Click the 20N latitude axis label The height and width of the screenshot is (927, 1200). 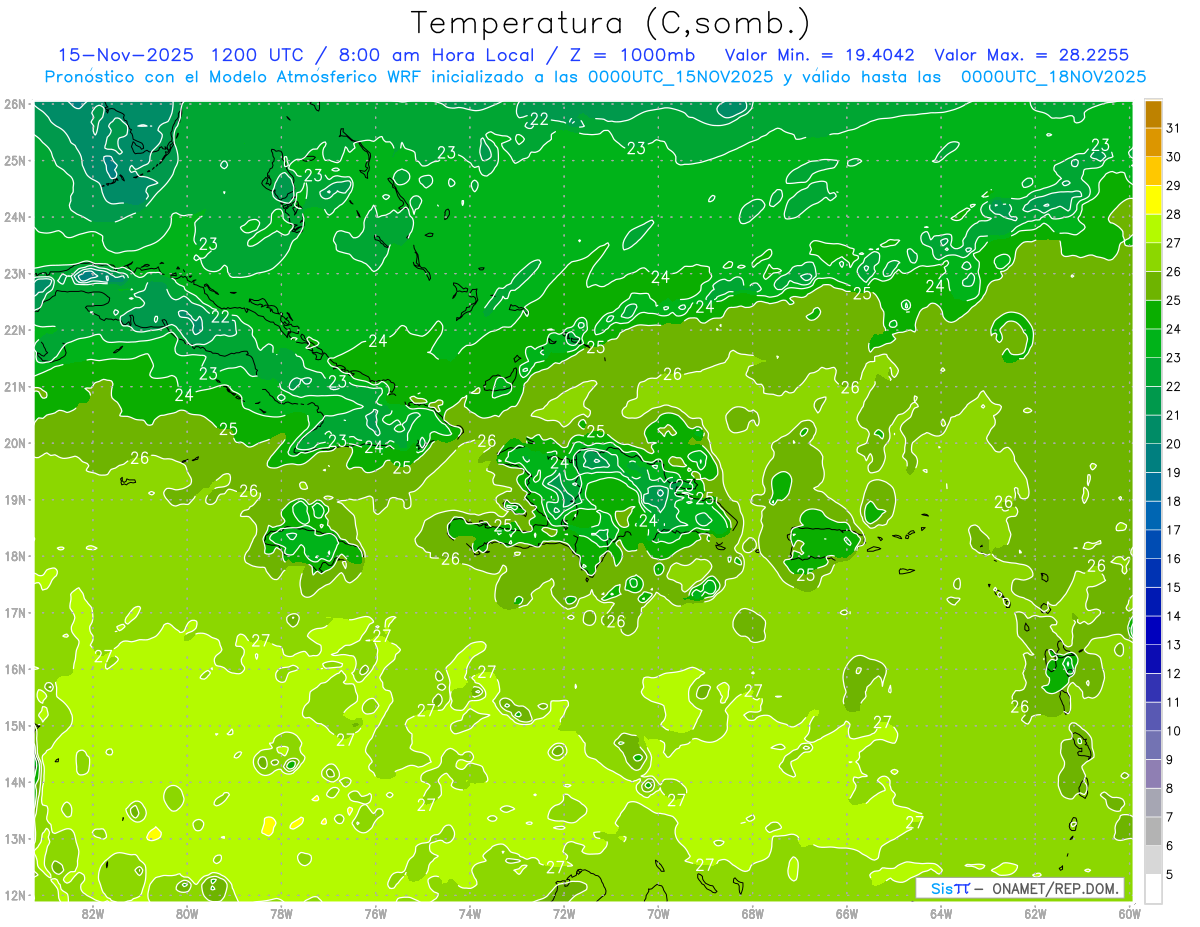tap(15, 443)
